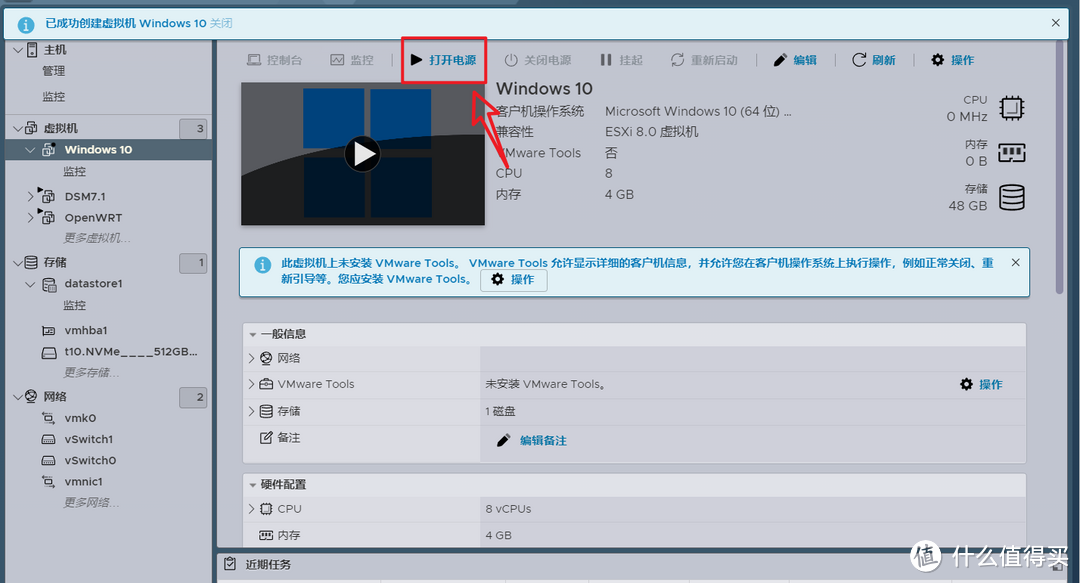Select the vmhba1 adapter

[86, 331]
